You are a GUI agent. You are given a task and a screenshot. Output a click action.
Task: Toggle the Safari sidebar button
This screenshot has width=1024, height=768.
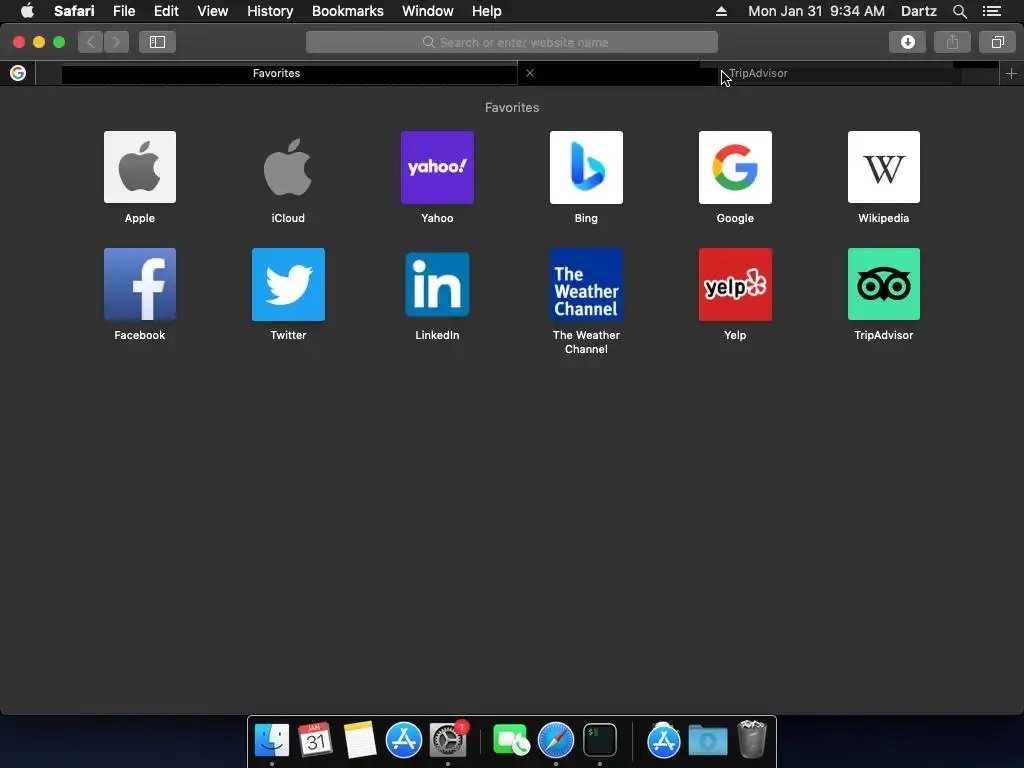(157, 42)
